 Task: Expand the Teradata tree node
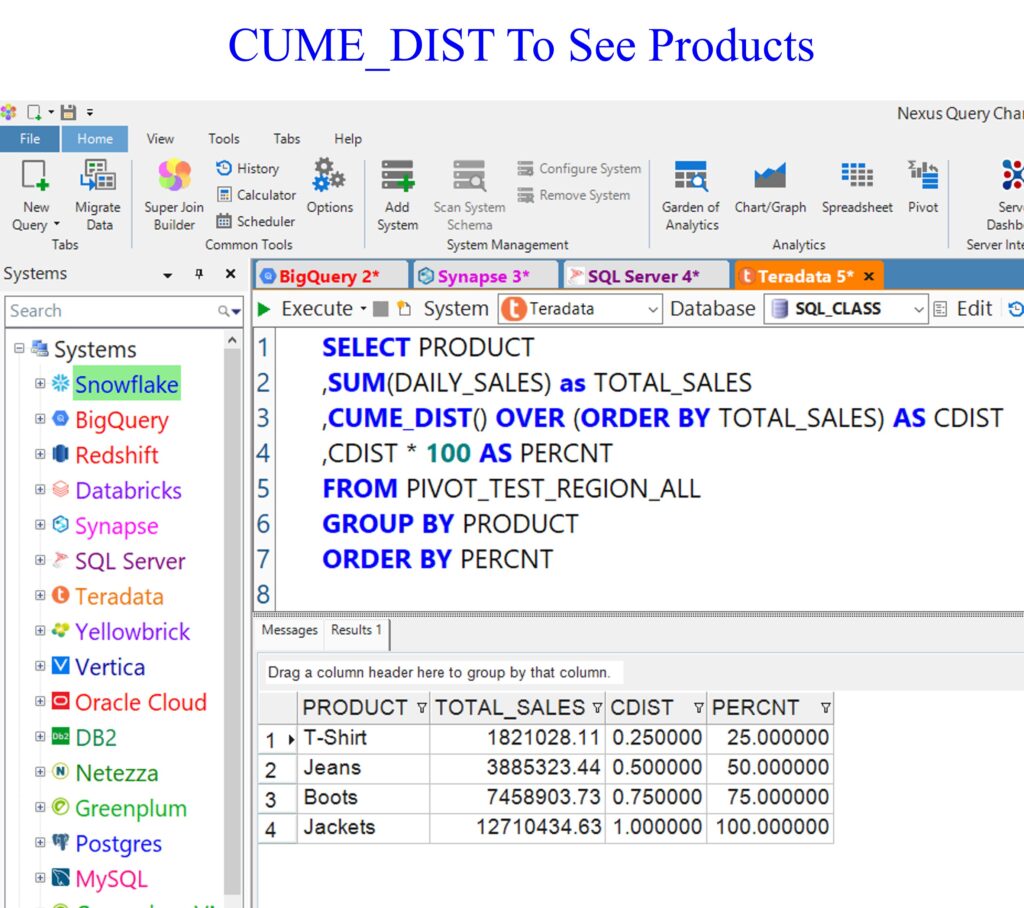[40, 595]
